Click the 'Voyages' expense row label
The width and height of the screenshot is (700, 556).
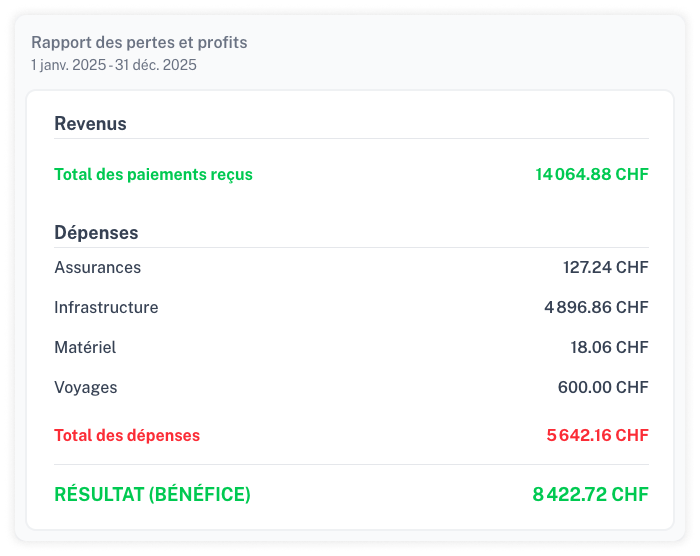pyautogui.click(x=86, y=388)
